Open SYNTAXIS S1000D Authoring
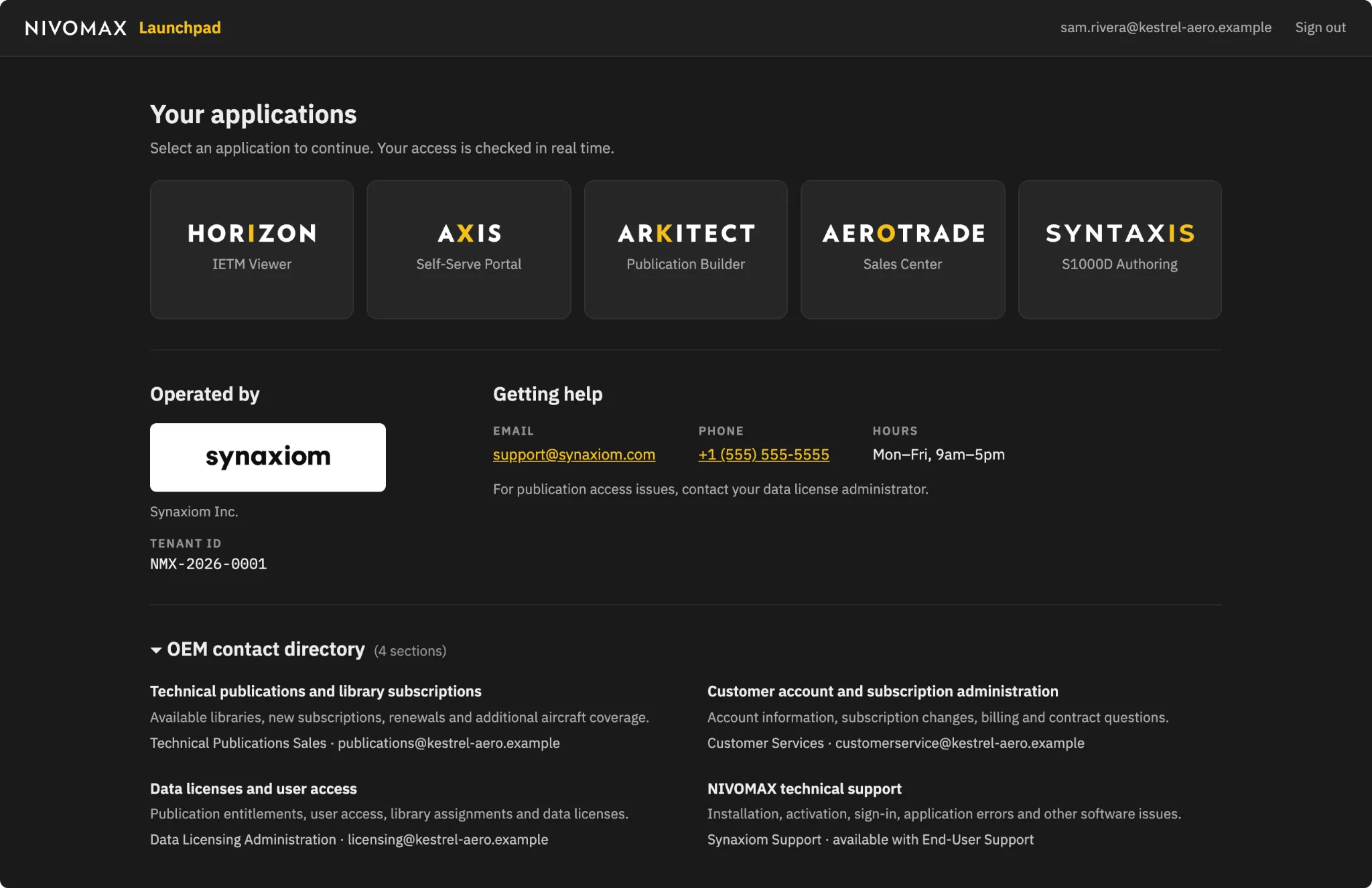The height and width of the screenshot is (888, 1372). point(1120,249)
